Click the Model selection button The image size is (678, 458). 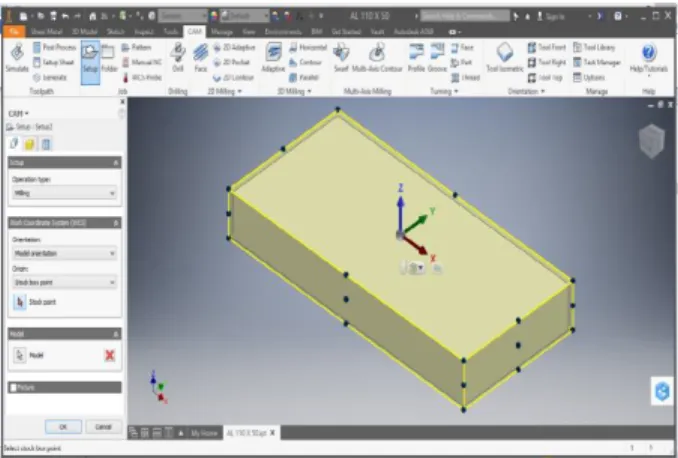click(19, 355)
